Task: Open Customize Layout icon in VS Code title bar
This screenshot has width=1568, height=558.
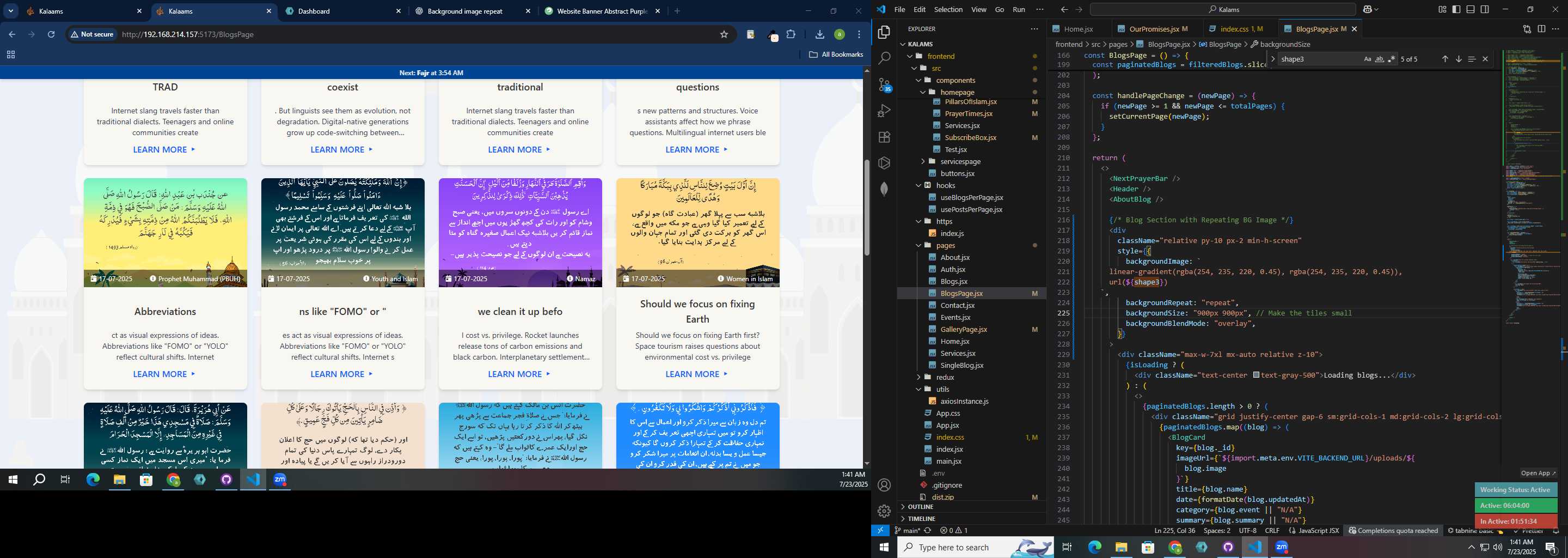Action: [x=1442, y=10]
